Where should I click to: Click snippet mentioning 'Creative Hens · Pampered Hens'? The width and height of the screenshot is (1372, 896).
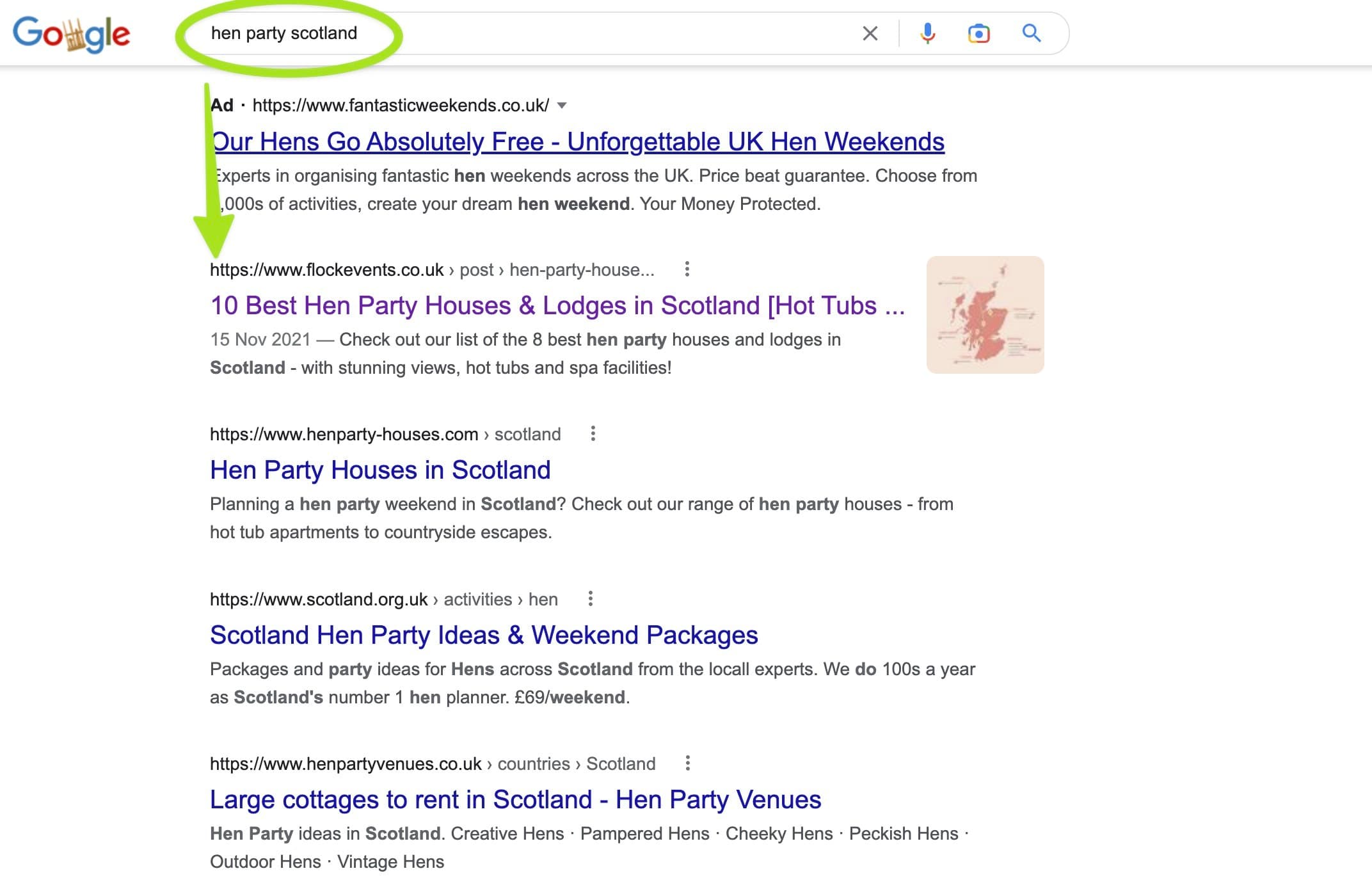(x=589, y=848)
